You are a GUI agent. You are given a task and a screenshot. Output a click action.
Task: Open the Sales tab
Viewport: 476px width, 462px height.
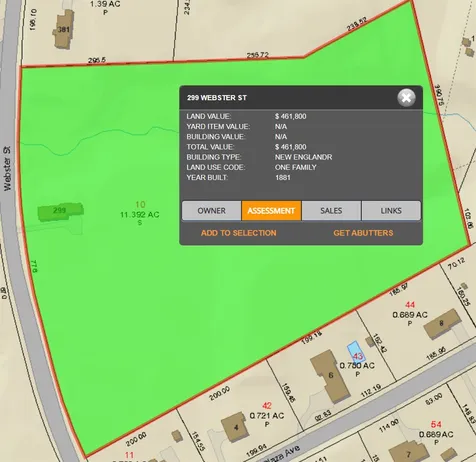(331, 211)
